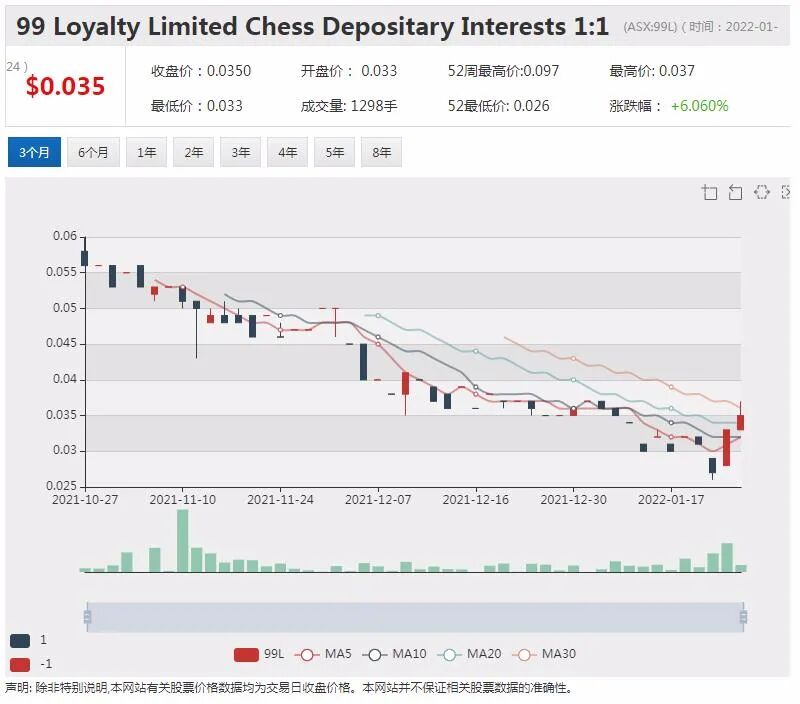Click the 成交量: 1298手 value
Screen dimensions: 800x704
point(349,106)
